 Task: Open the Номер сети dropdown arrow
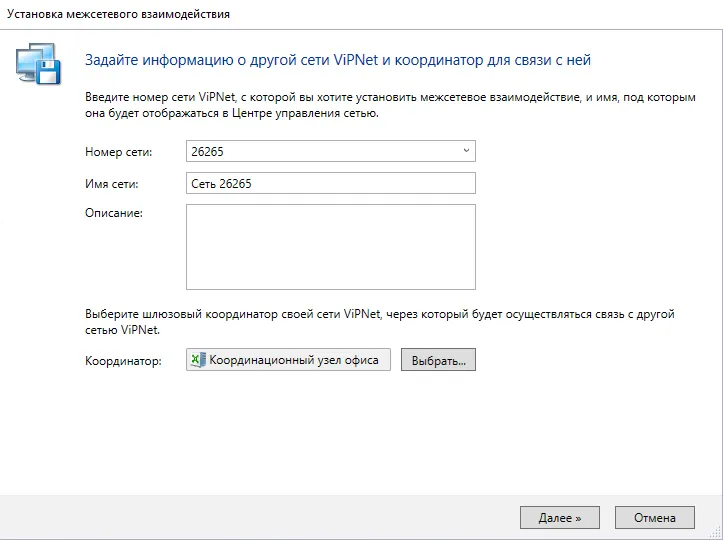click(466, 151)
